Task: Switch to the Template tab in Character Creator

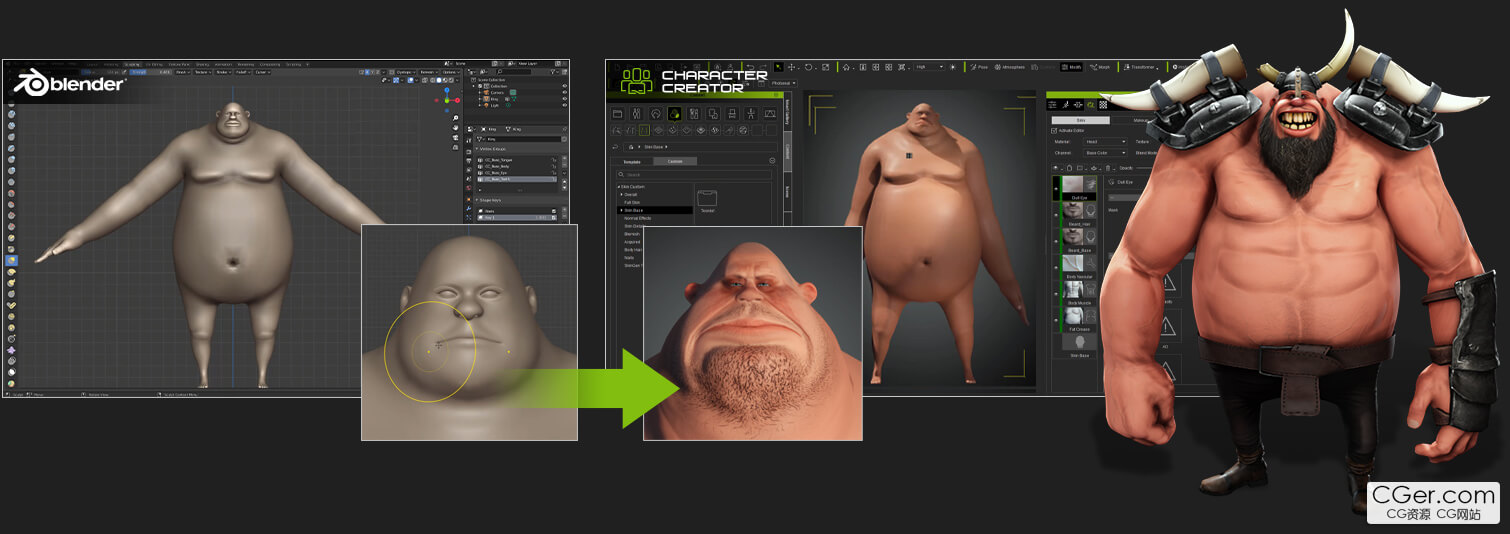Action: (x=632, y=161)
